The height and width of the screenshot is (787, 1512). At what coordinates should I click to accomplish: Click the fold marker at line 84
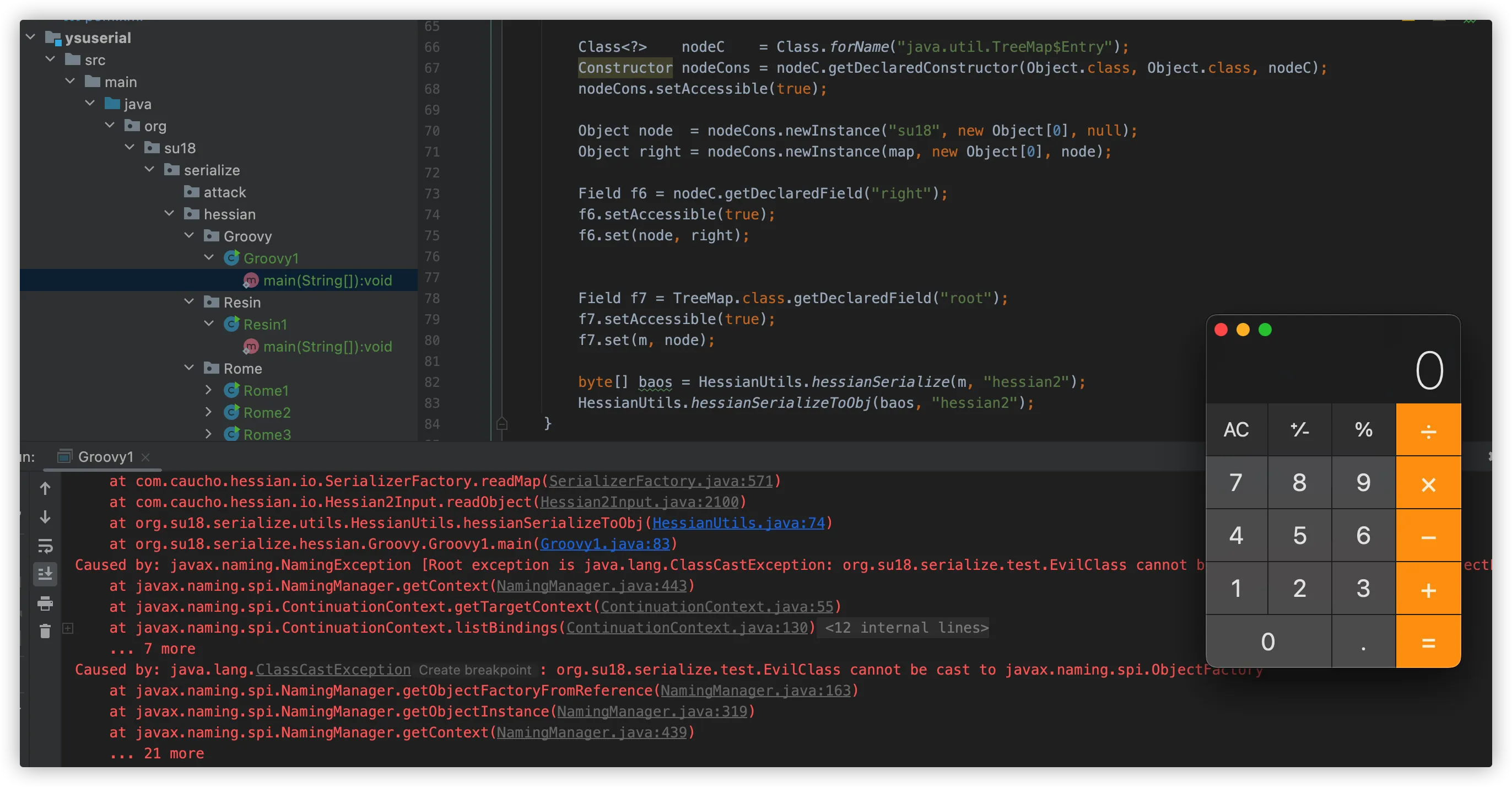click(502, 424)
